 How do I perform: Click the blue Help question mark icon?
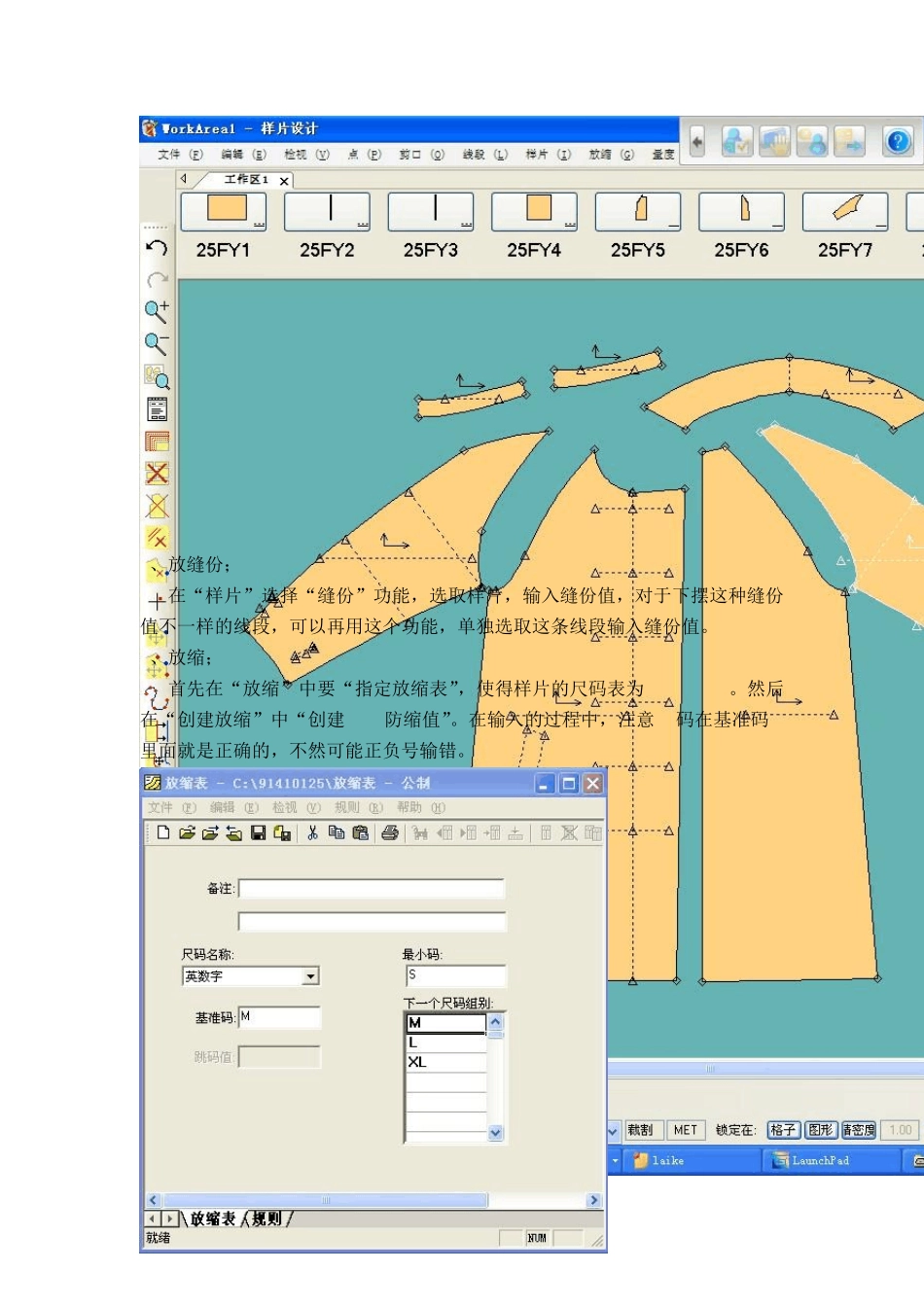coord(898,142)
